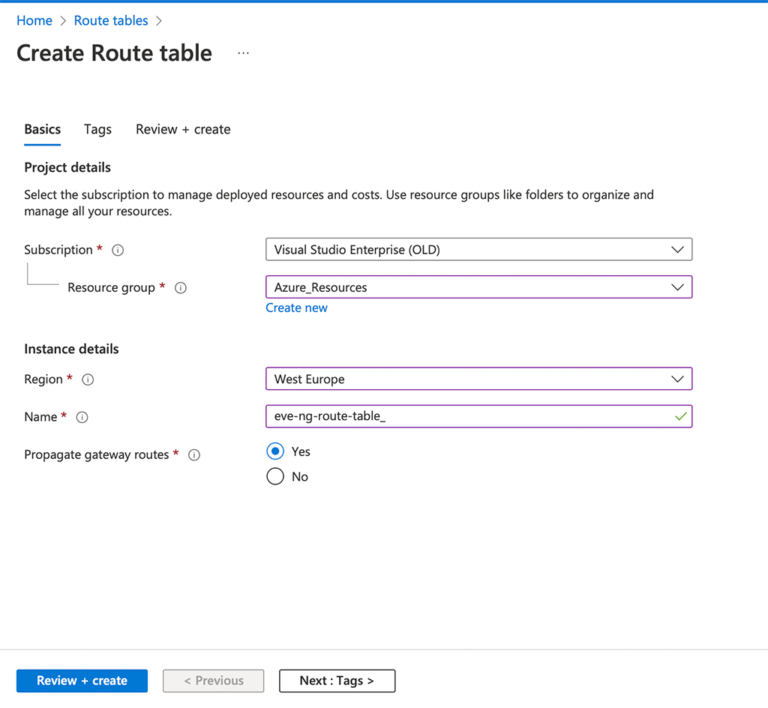
Task: Click the Region info icon
Action: [88, 380]
